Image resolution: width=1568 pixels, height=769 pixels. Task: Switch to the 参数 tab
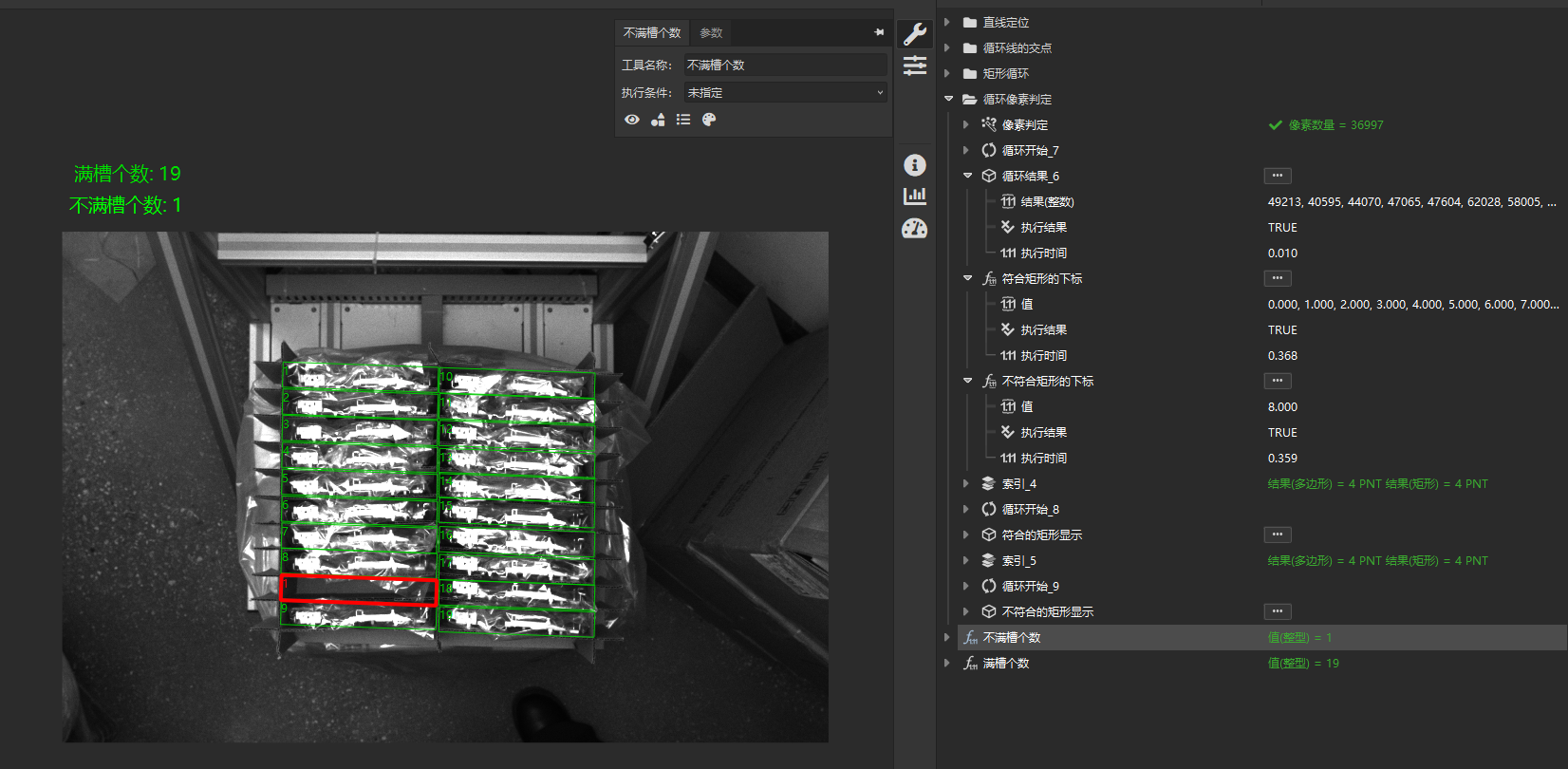(711, 32)
